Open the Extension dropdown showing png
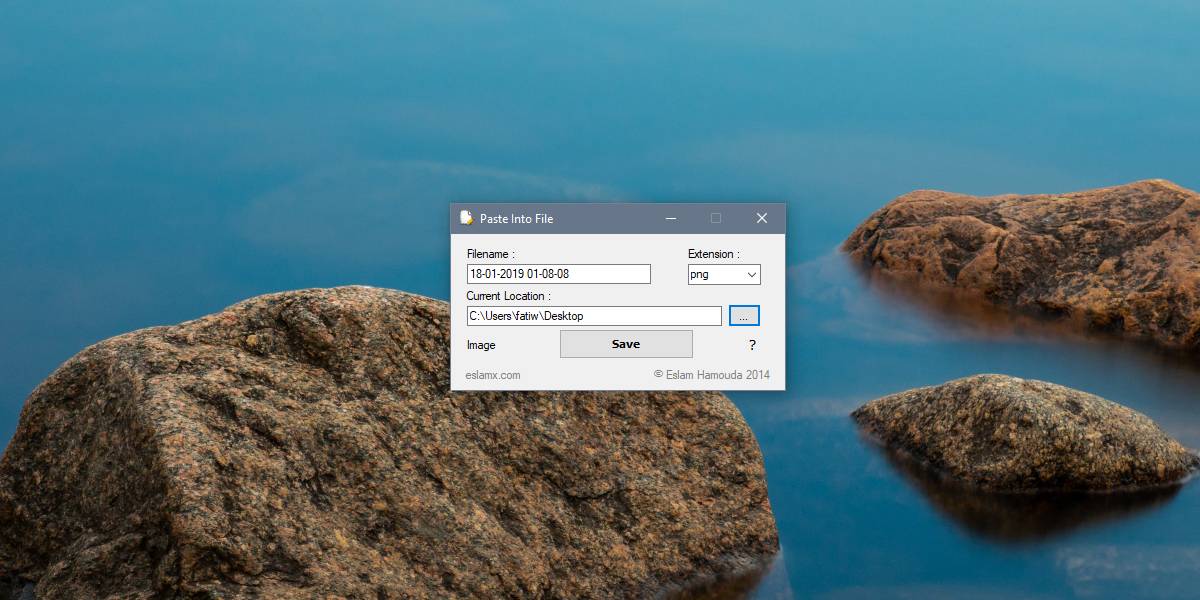 724,274
